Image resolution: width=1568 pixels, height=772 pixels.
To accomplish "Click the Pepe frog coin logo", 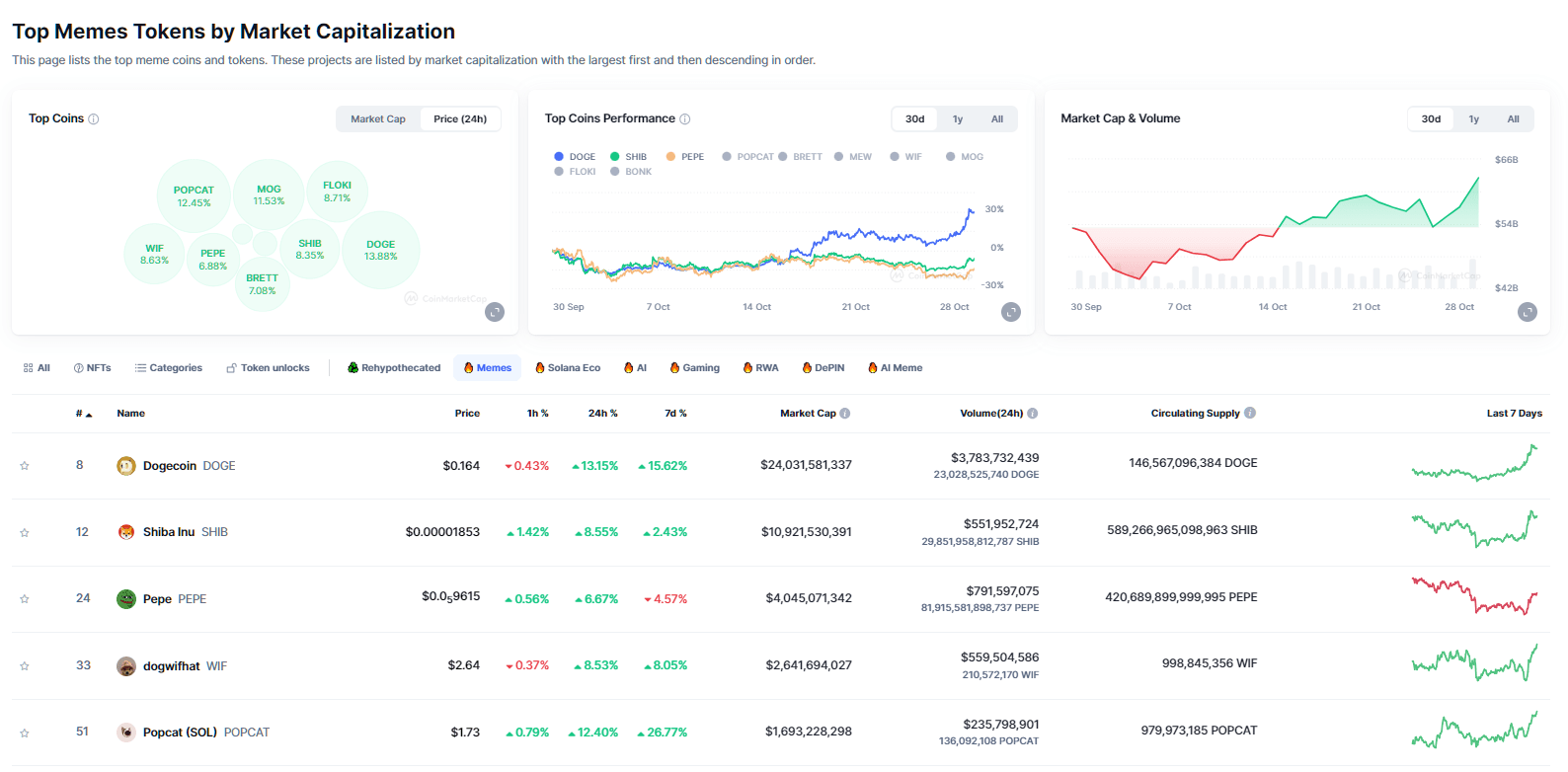I will (x=126, y=599).
